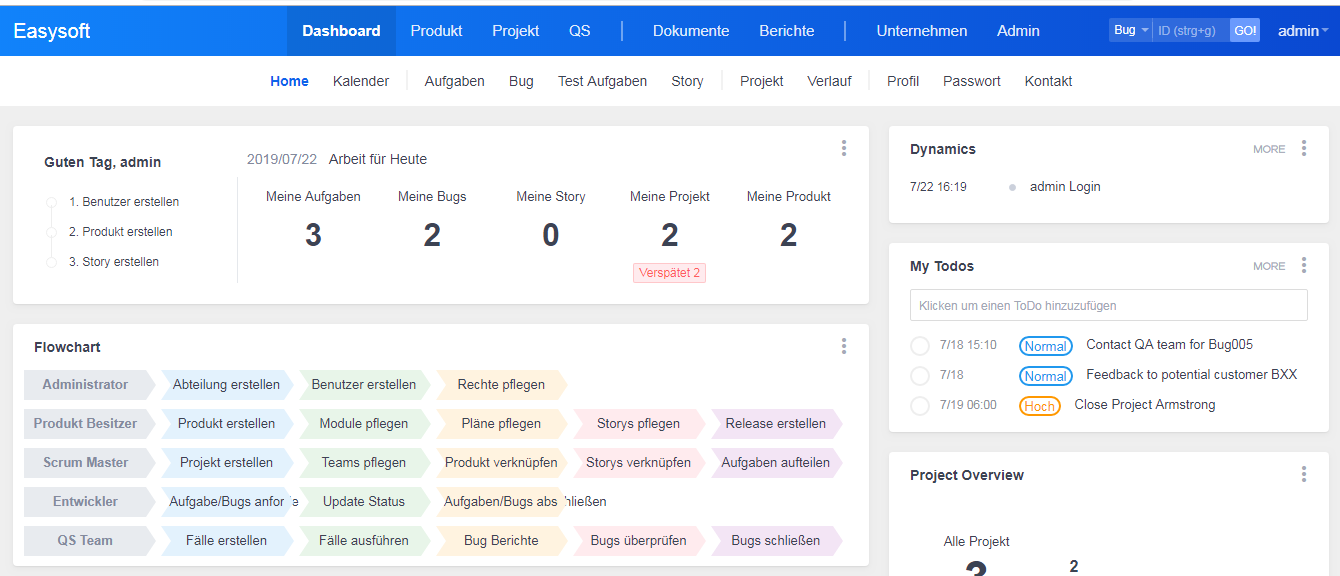Image resolution: width=1340 pixels, height=576 pixels.
Task: Open the welcome panel three-dot menu
Action: click(844, 148)
